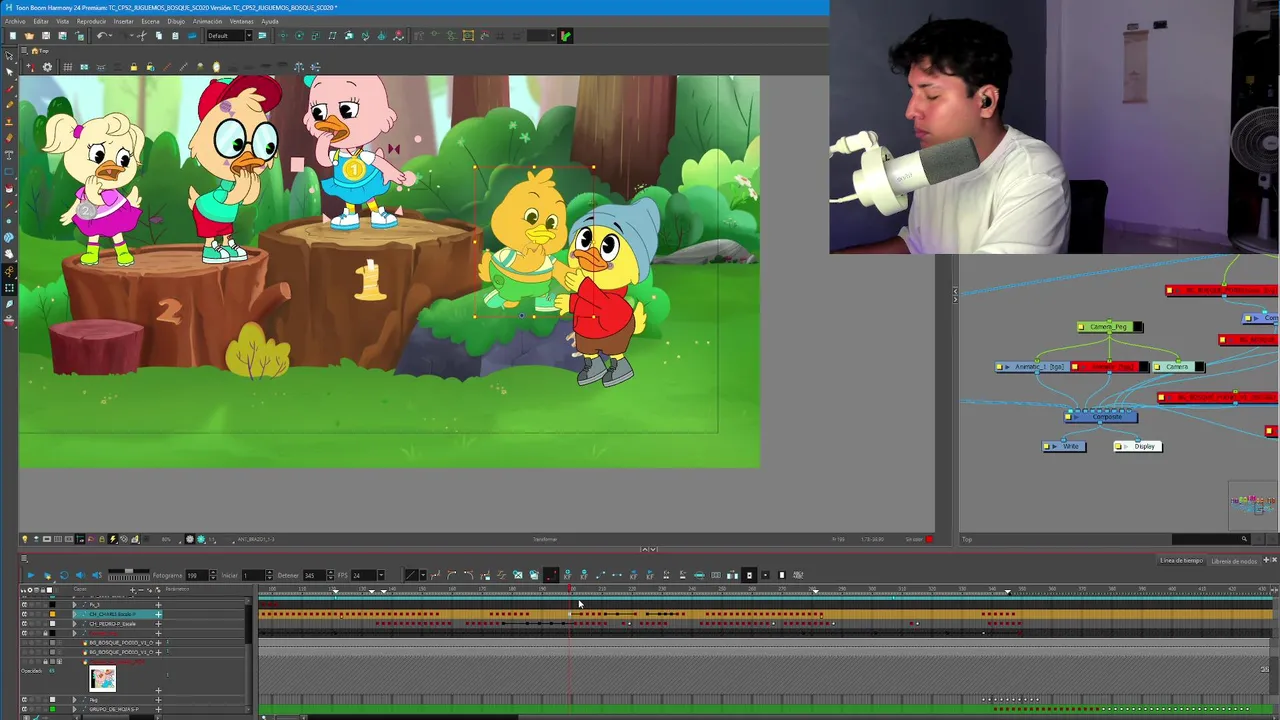Click the Detener stop frame field
The height and width of the screenshot is (720, 1280).
click(x=315, y=575)
